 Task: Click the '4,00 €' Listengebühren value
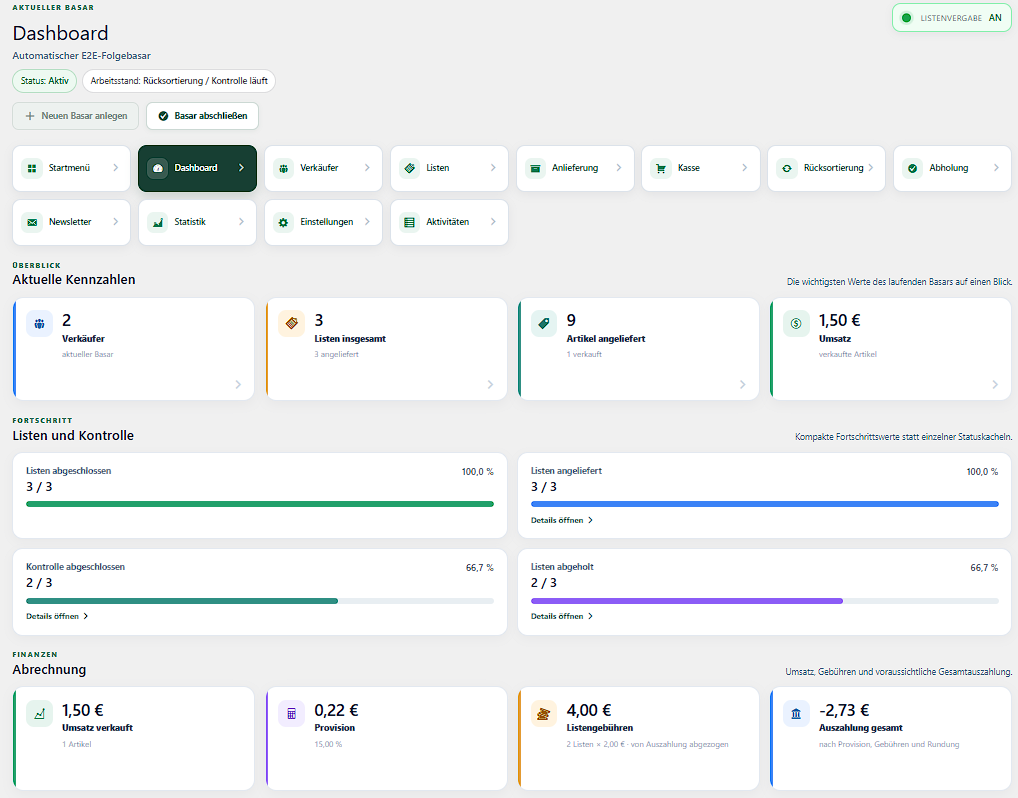point(589,710)
